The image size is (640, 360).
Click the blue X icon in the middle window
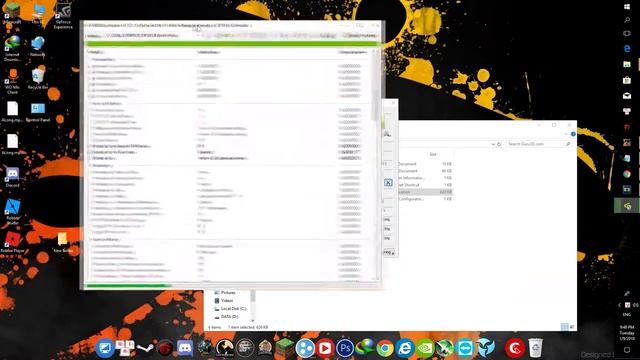tap(388, 183)
